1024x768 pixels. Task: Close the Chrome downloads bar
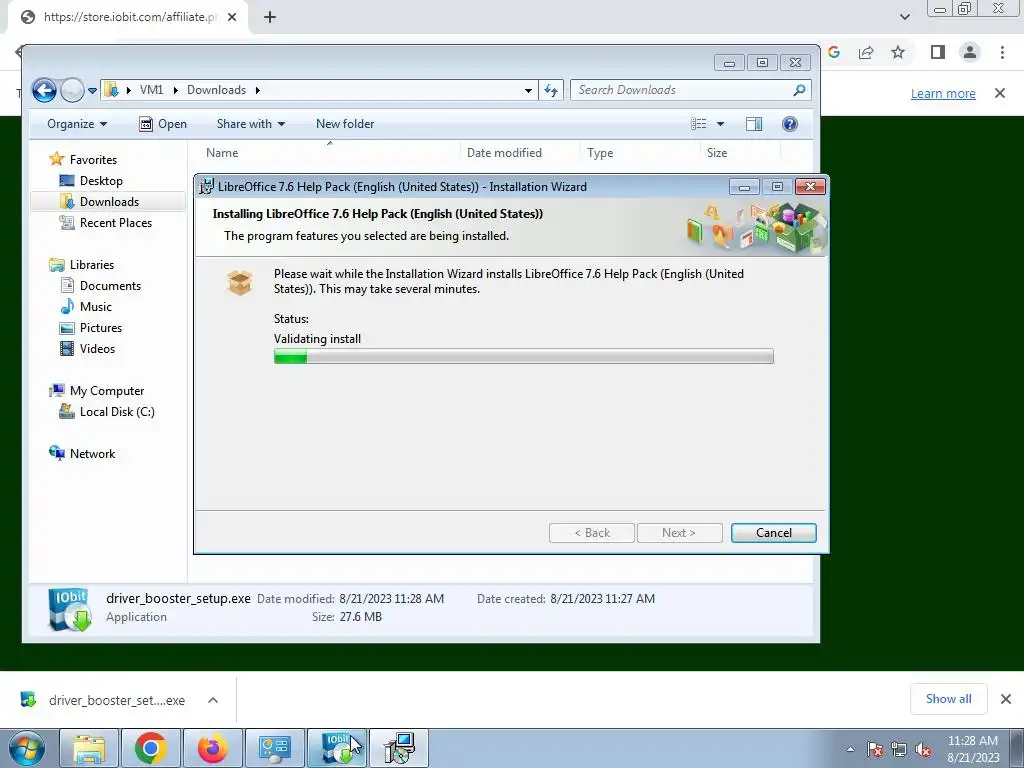pyautogui.click(x=1006, y=699)
